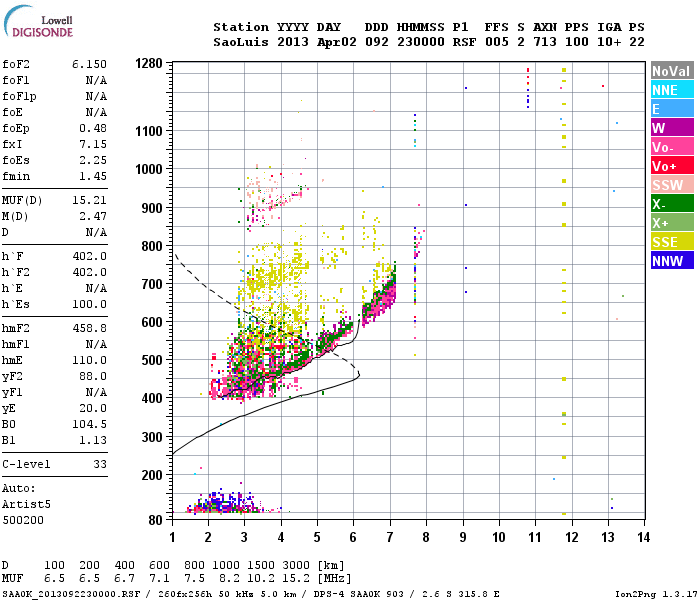Click the 200 km height axis label
700x600 pixels.
(x=152, y=475)
